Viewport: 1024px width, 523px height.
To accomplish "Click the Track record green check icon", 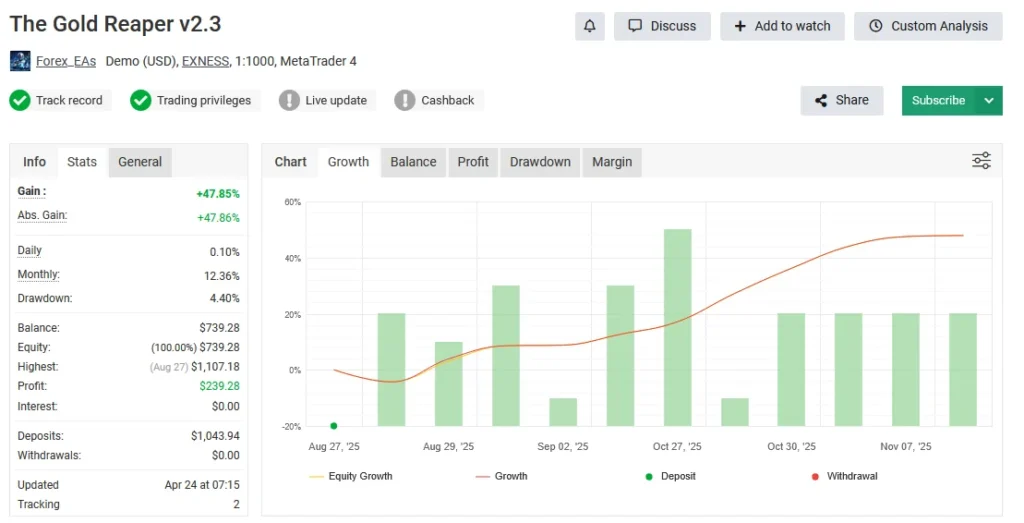I will point(20,101).
